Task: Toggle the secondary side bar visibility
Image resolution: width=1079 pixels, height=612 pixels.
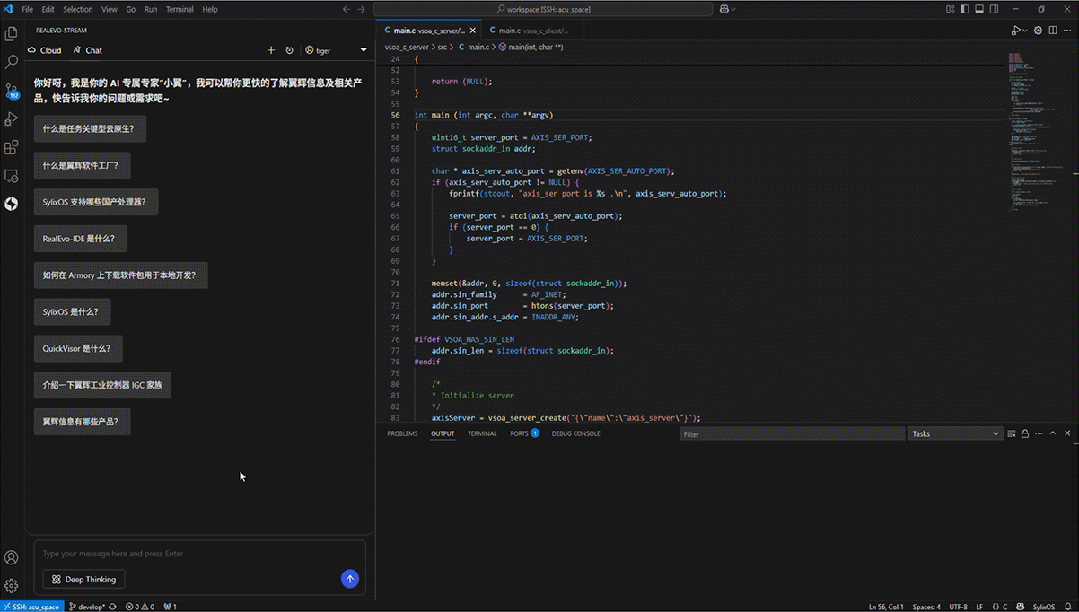Action: (994, 10)
